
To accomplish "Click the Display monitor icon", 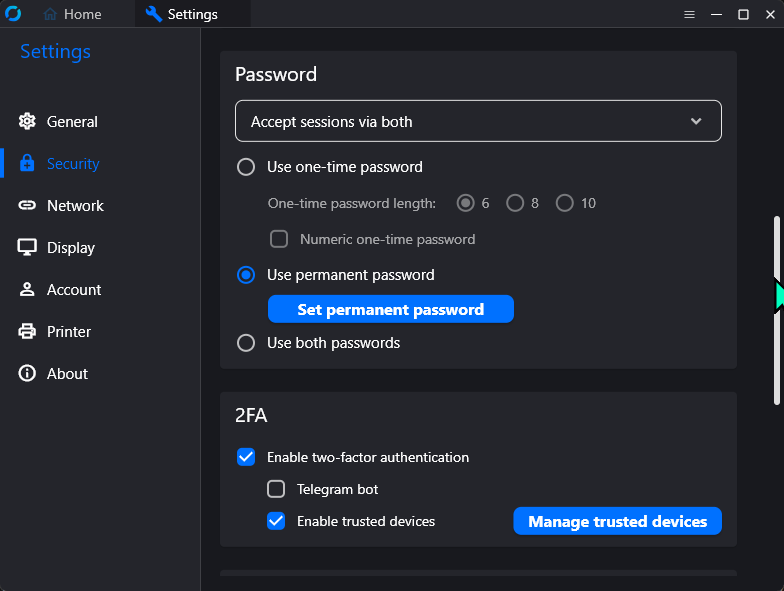I will (27, 248).
